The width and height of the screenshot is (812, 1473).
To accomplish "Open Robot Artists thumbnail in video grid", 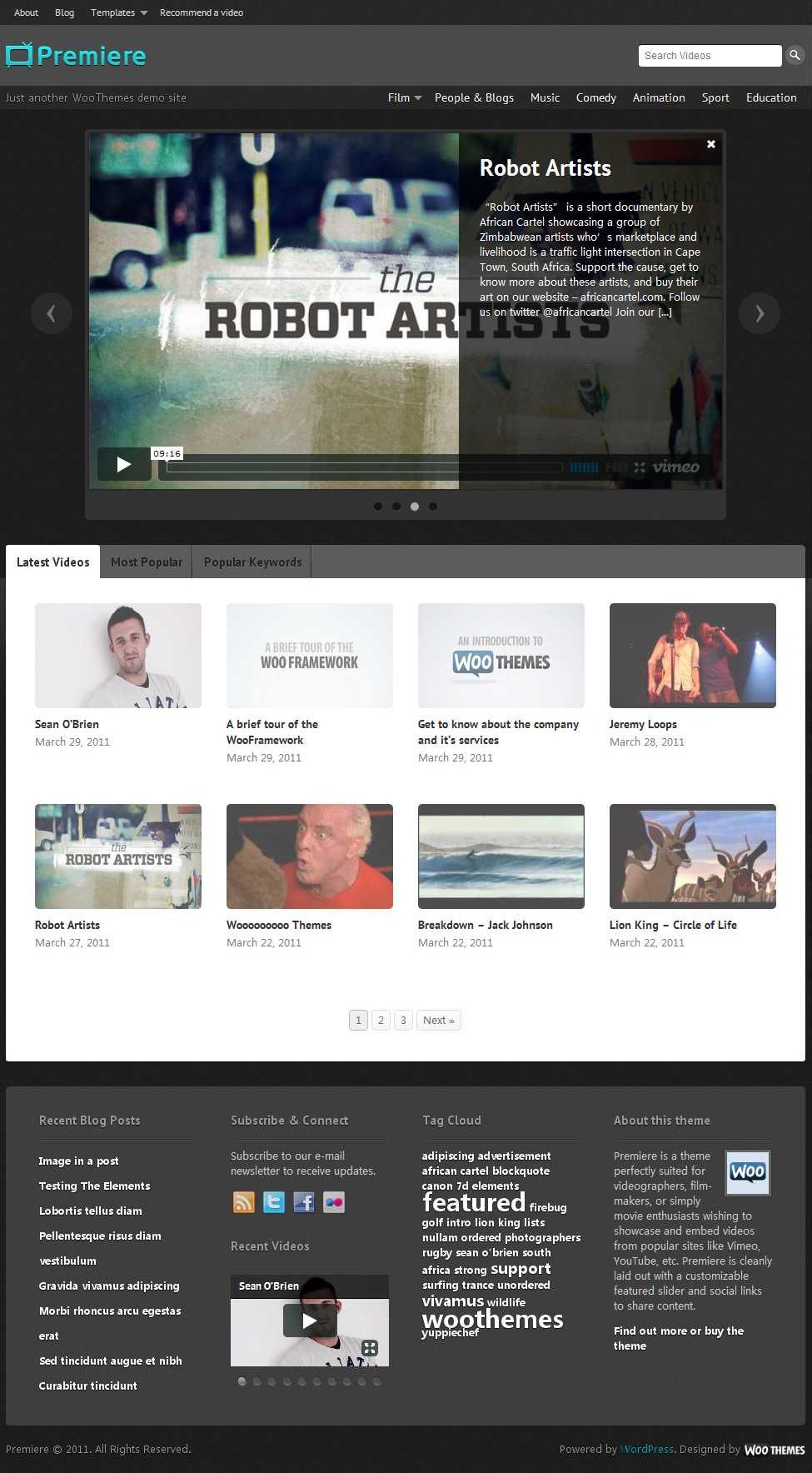I will (118, 856).
